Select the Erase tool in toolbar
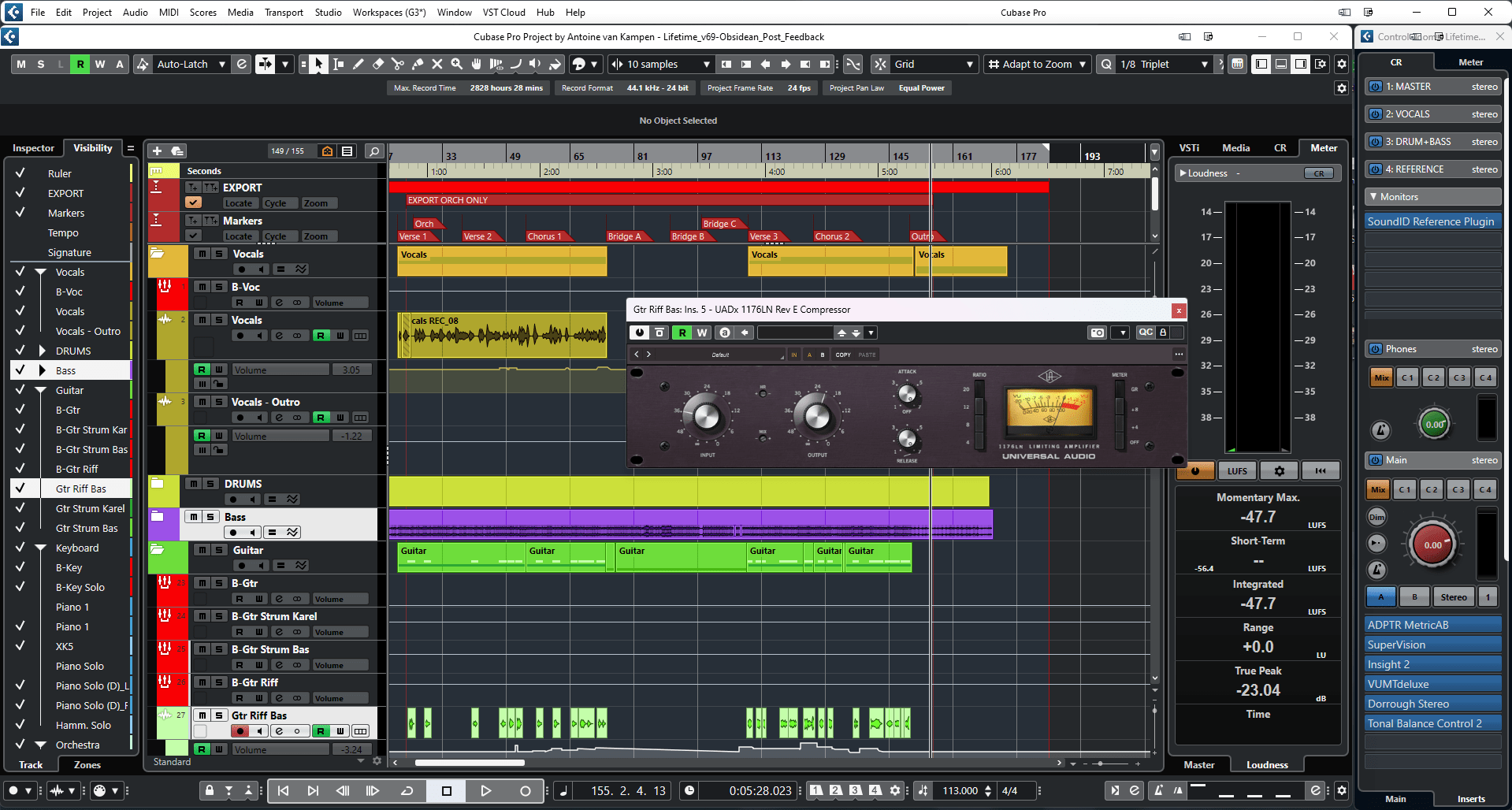The image size is (1512, 810). pos(378,64)
